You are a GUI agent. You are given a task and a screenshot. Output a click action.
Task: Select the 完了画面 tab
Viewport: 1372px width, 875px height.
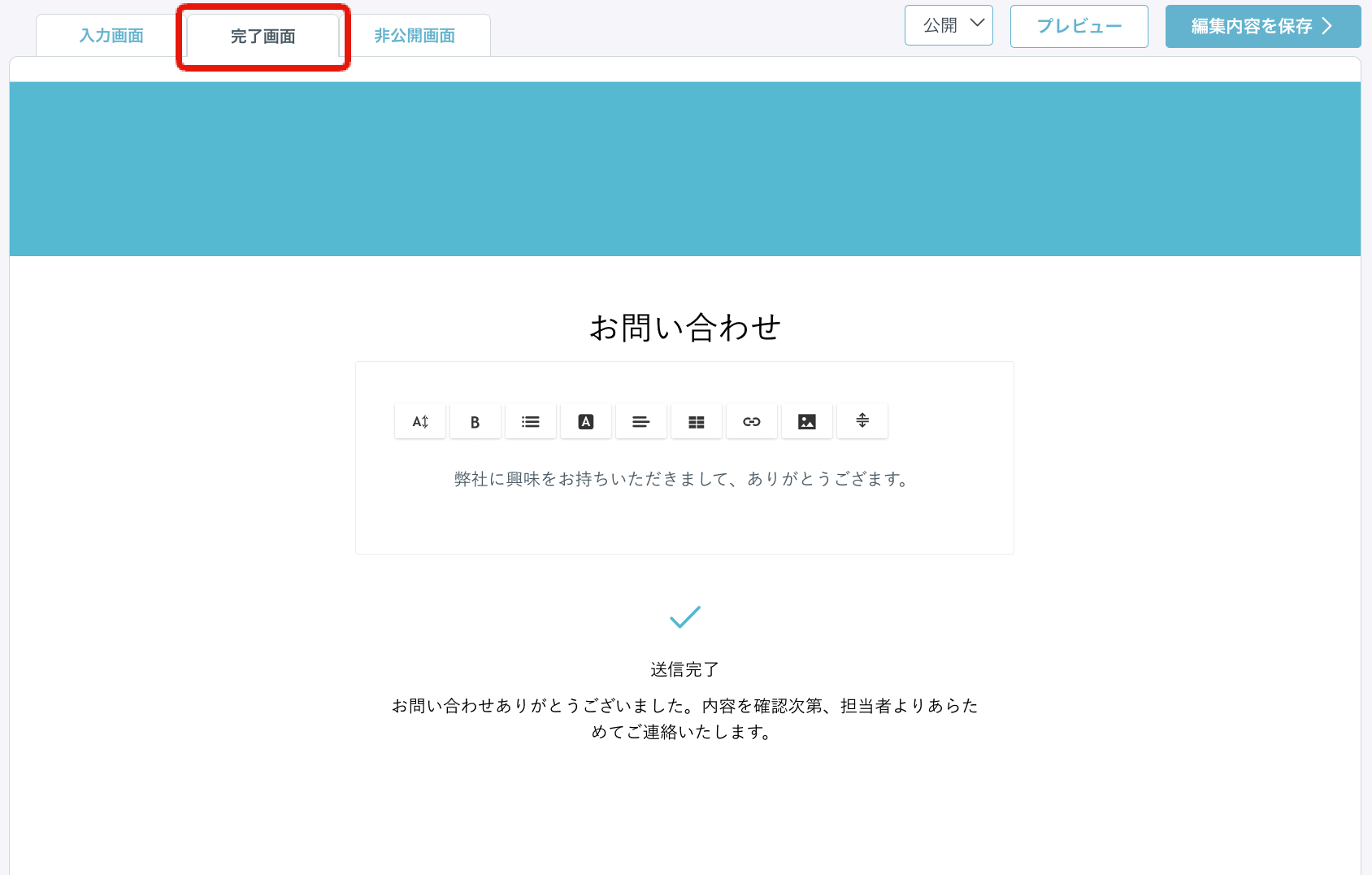(x=262, y=36)
